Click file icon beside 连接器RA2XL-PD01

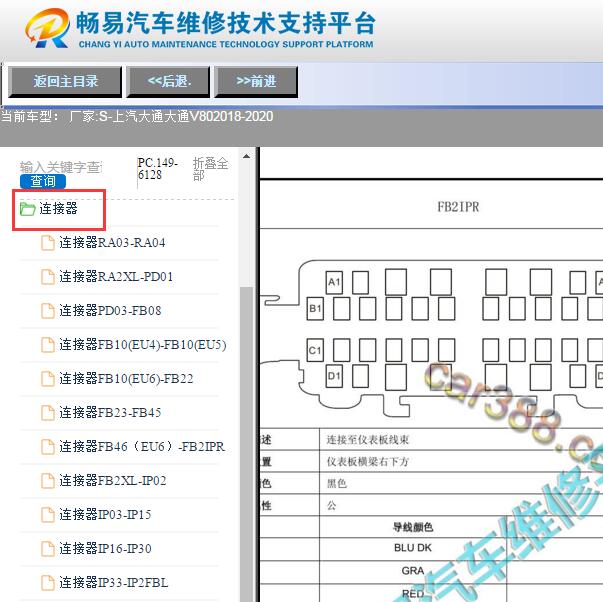click(48, 277)
